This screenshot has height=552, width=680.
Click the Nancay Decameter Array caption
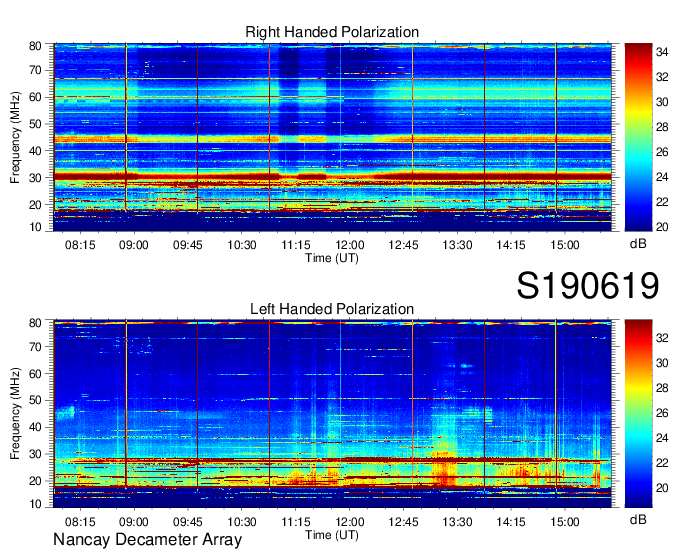pyautogui.click(x=147, y=540)
